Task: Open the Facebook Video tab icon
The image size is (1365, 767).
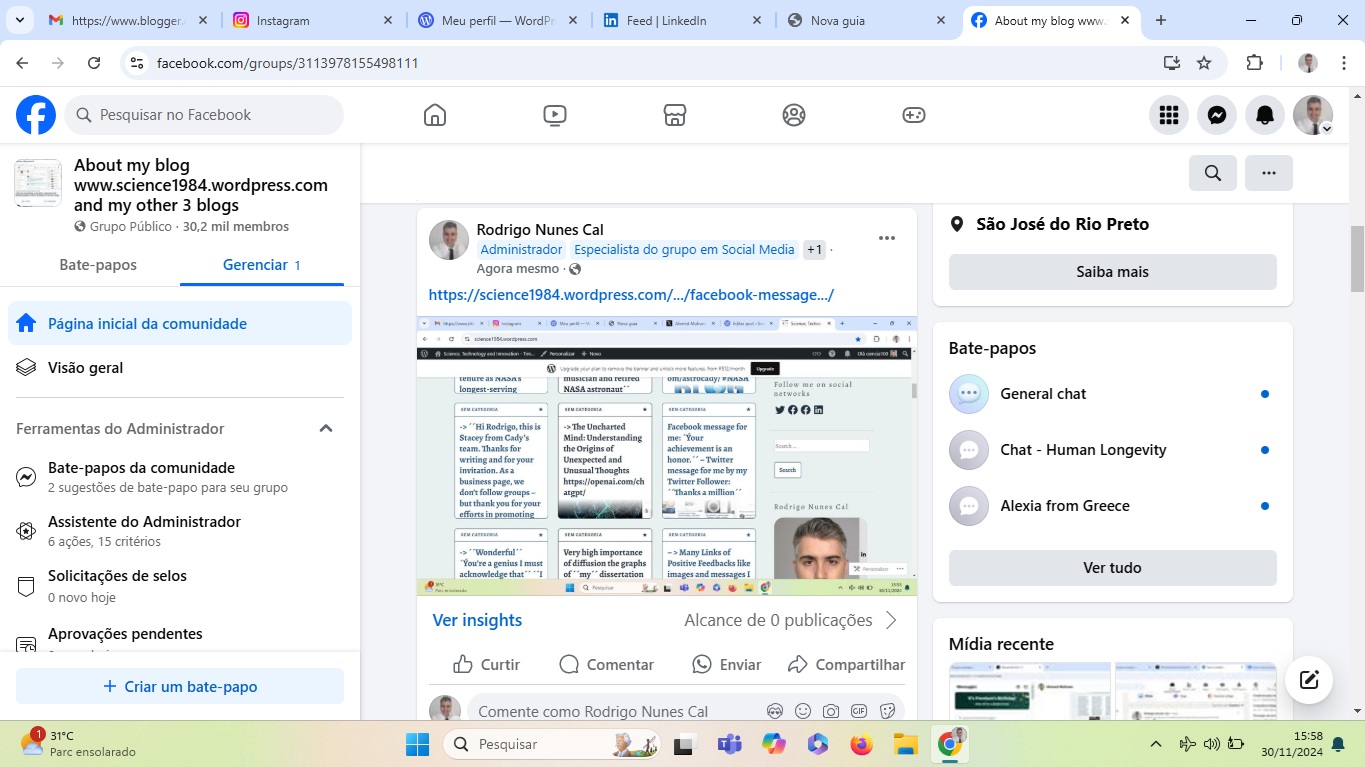Action: [555, 115]
